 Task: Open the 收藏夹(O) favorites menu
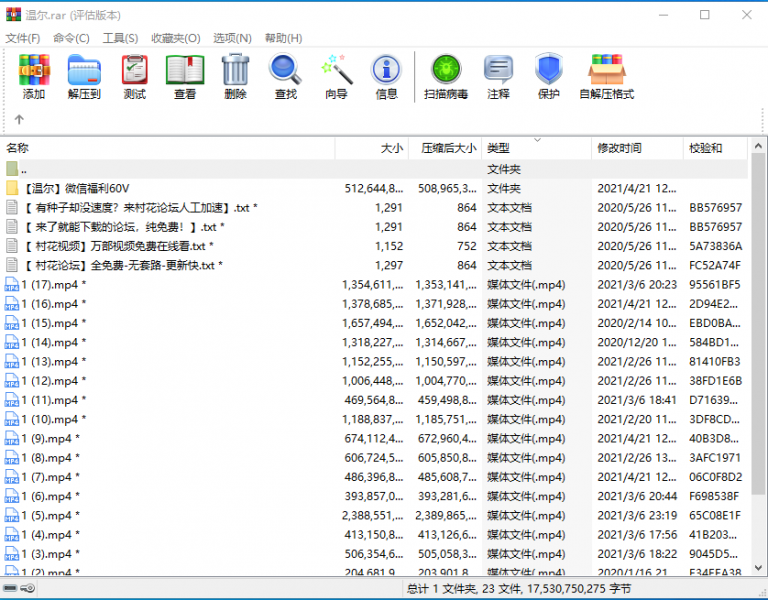[175, 38]
